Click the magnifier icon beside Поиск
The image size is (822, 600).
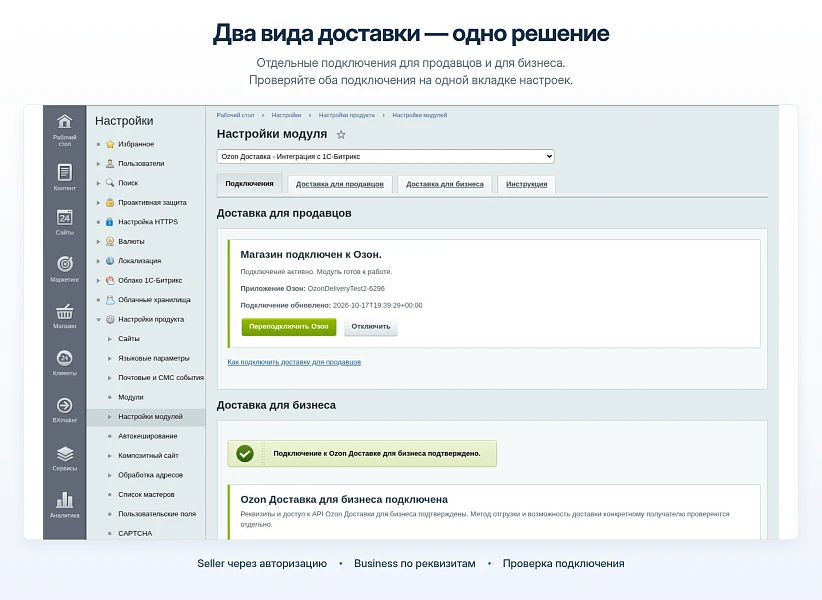tap(110, 183)
